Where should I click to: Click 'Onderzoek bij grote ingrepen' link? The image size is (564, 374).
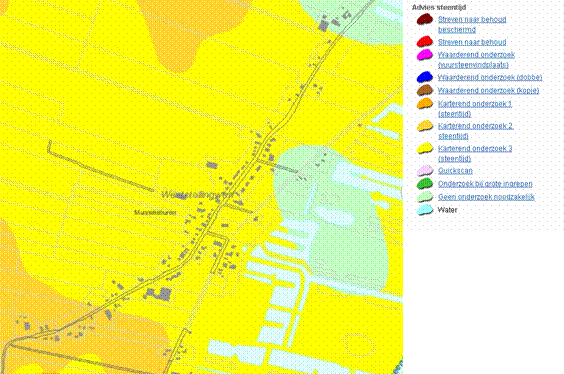[485, 184]
